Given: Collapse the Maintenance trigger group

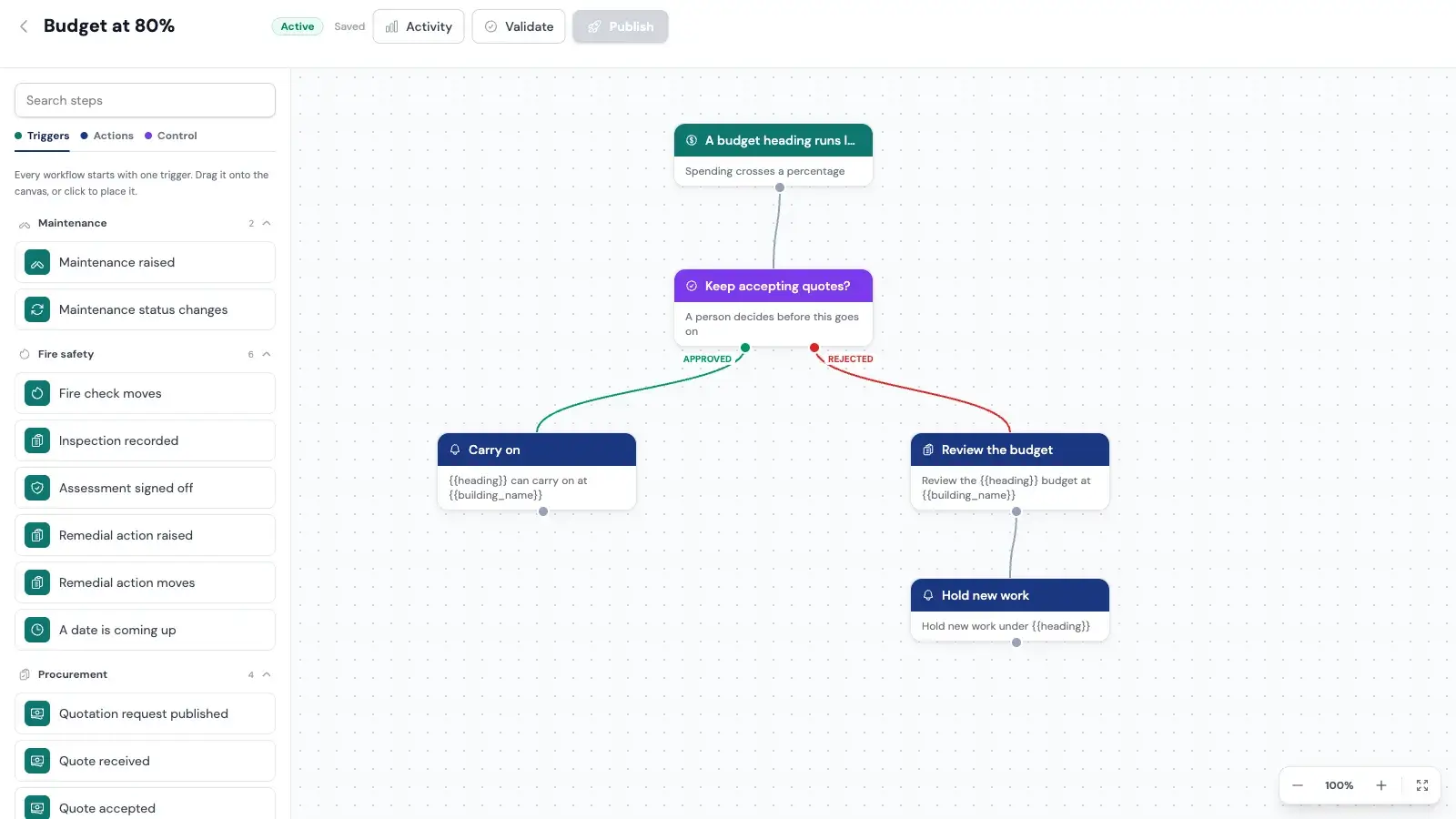Looking at the screenshot, I should coord(267,223).
